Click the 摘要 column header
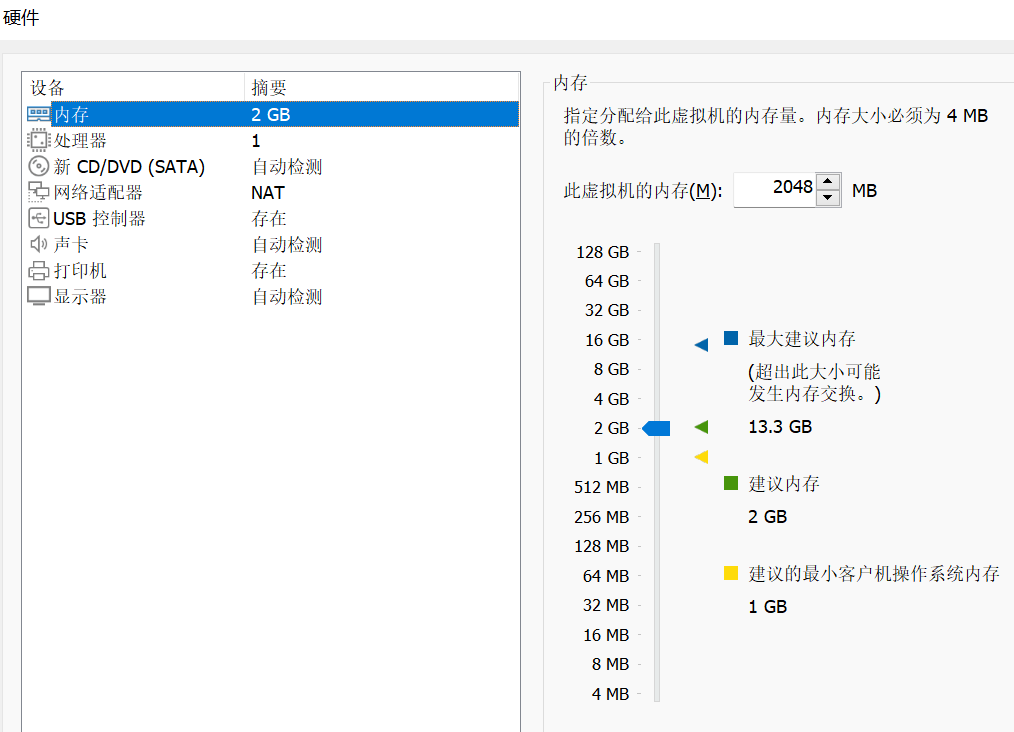1014x732 pixels. (x=382, y=87)
